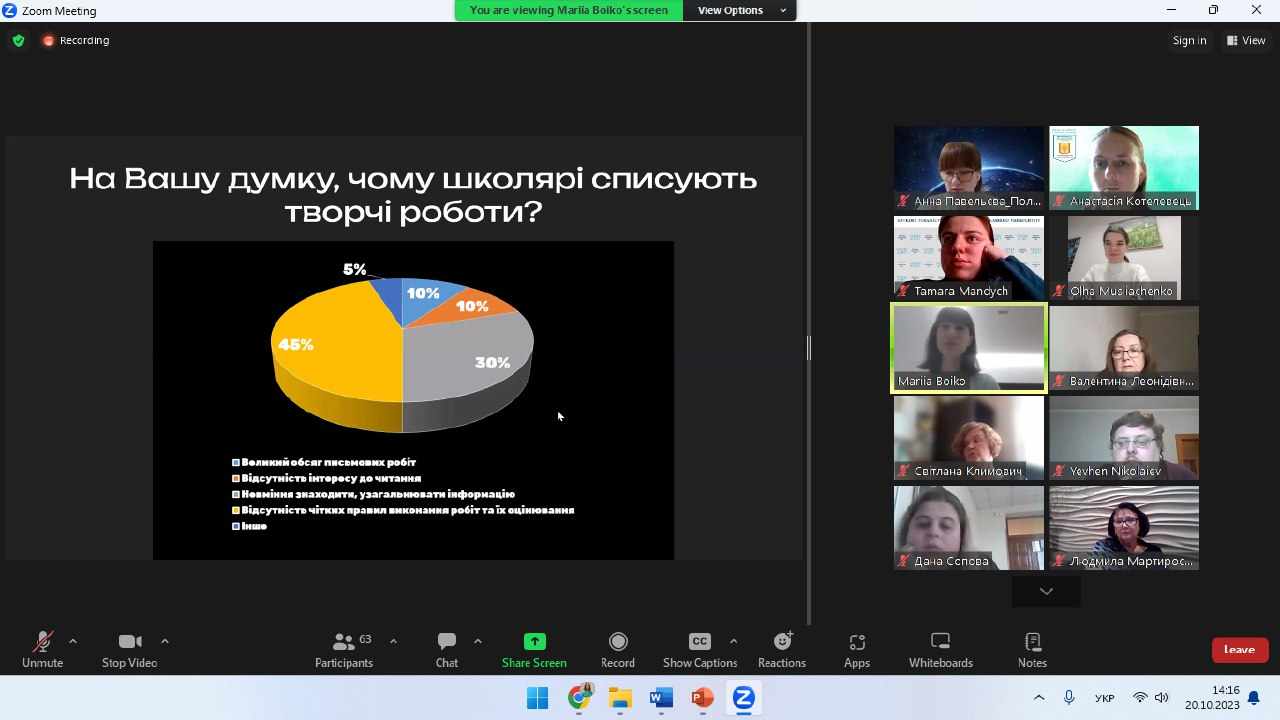Open Whiteboards
The image size is (1280, 720).
pos(940,649)
